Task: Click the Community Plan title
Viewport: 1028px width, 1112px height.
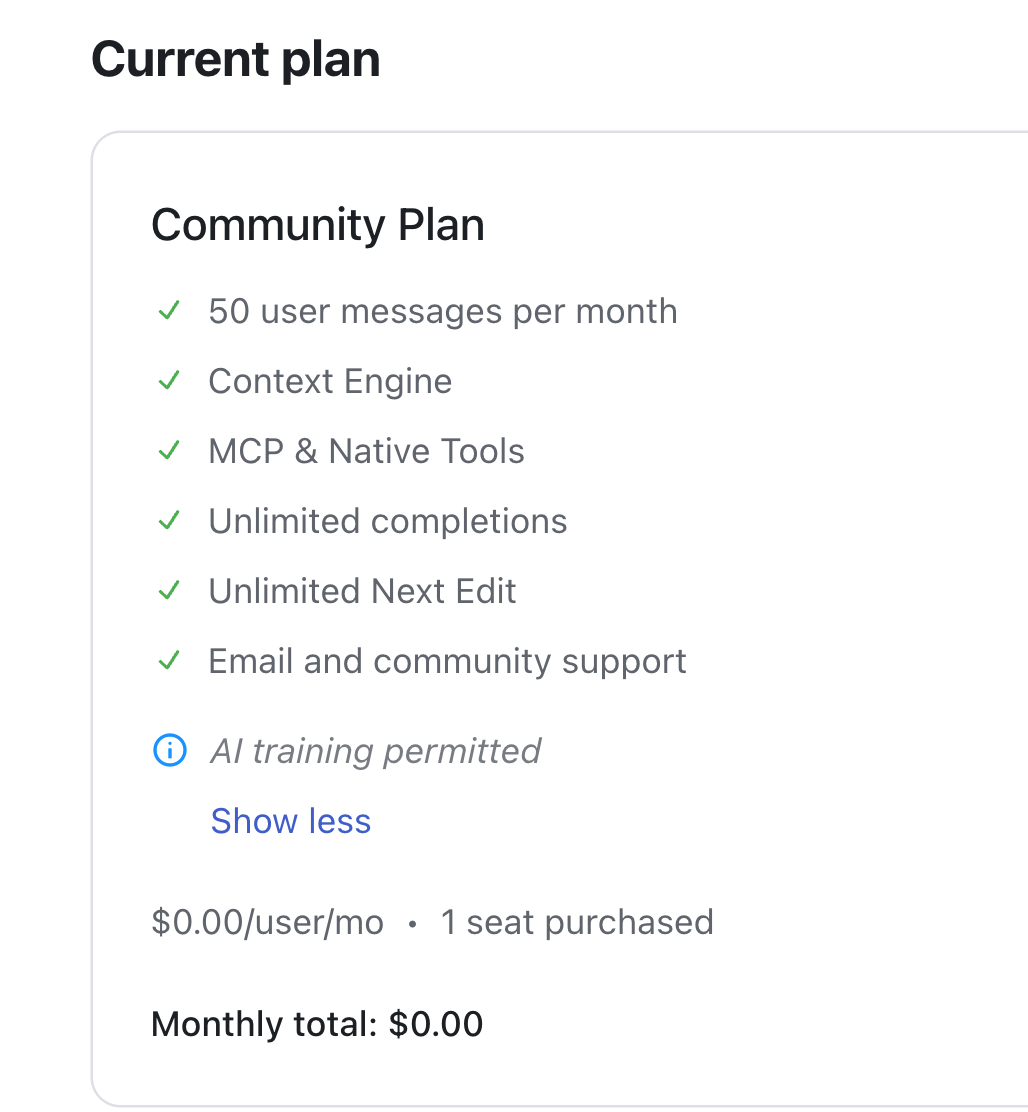Action: click(318, 225)
